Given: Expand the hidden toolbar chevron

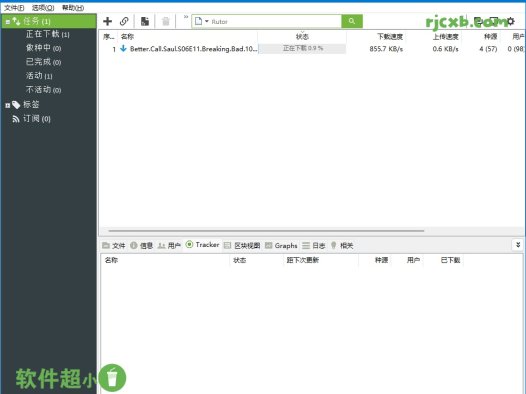Looking at the screenshot, I should pos(186,16).
